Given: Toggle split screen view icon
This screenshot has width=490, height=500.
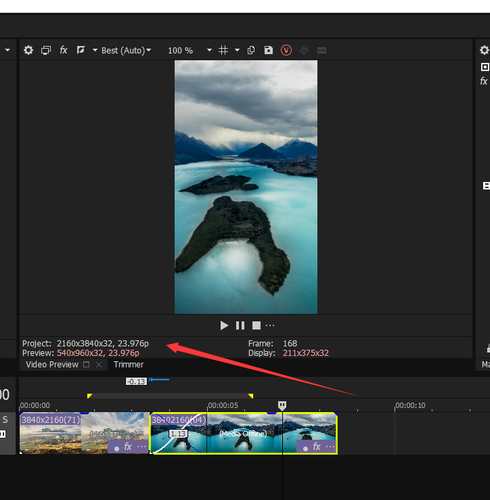Looking at the screenshot, I should [x=81, y=50].
